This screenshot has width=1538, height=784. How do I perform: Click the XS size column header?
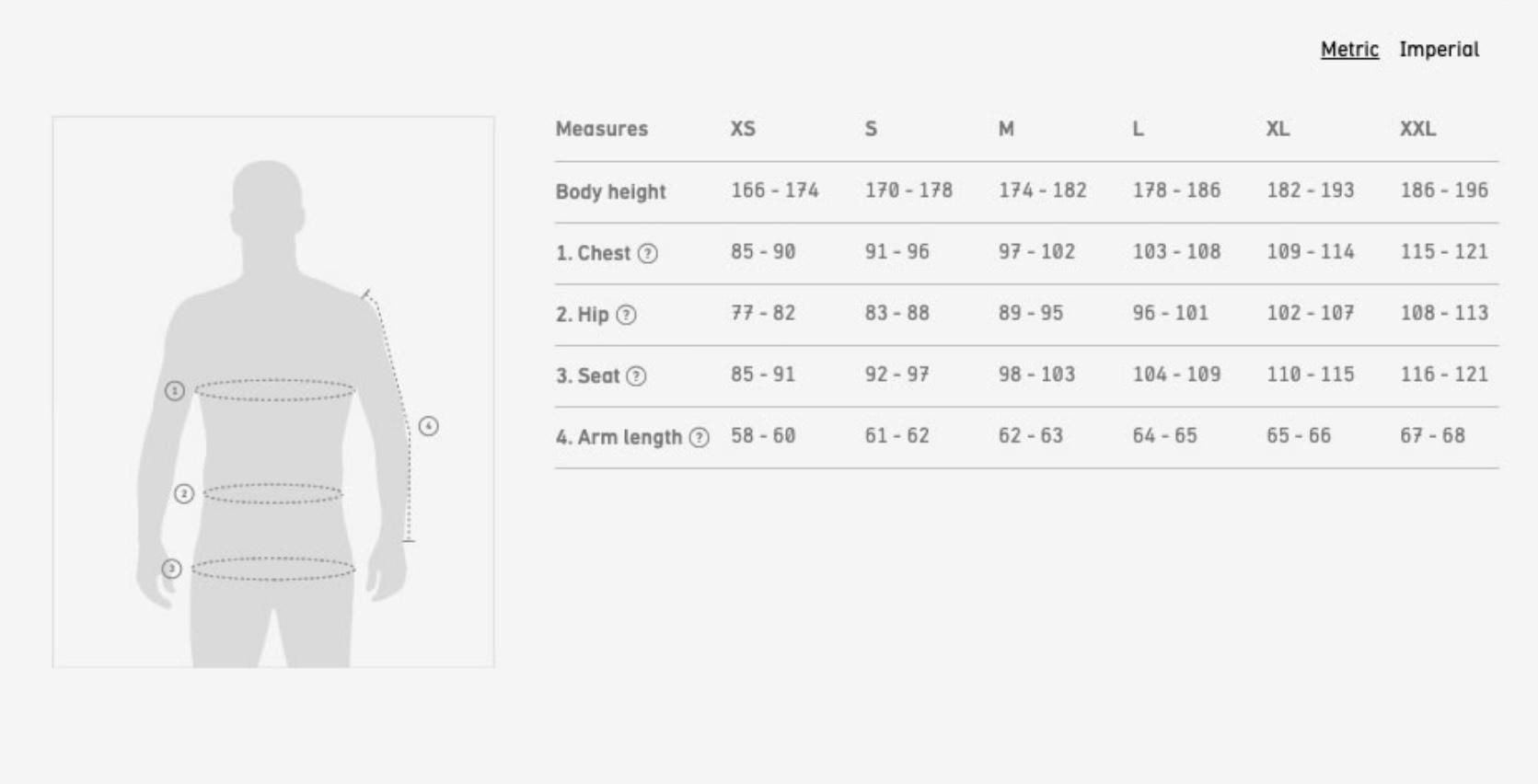tap(743, 129)
